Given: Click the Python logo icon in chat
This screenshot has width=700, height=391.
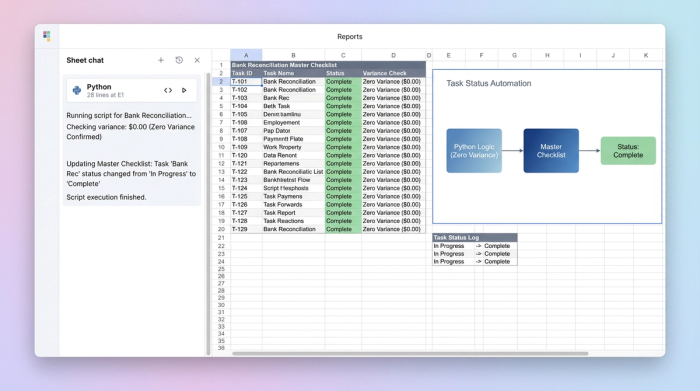Looking at the screenshot, I should (77, 91).
